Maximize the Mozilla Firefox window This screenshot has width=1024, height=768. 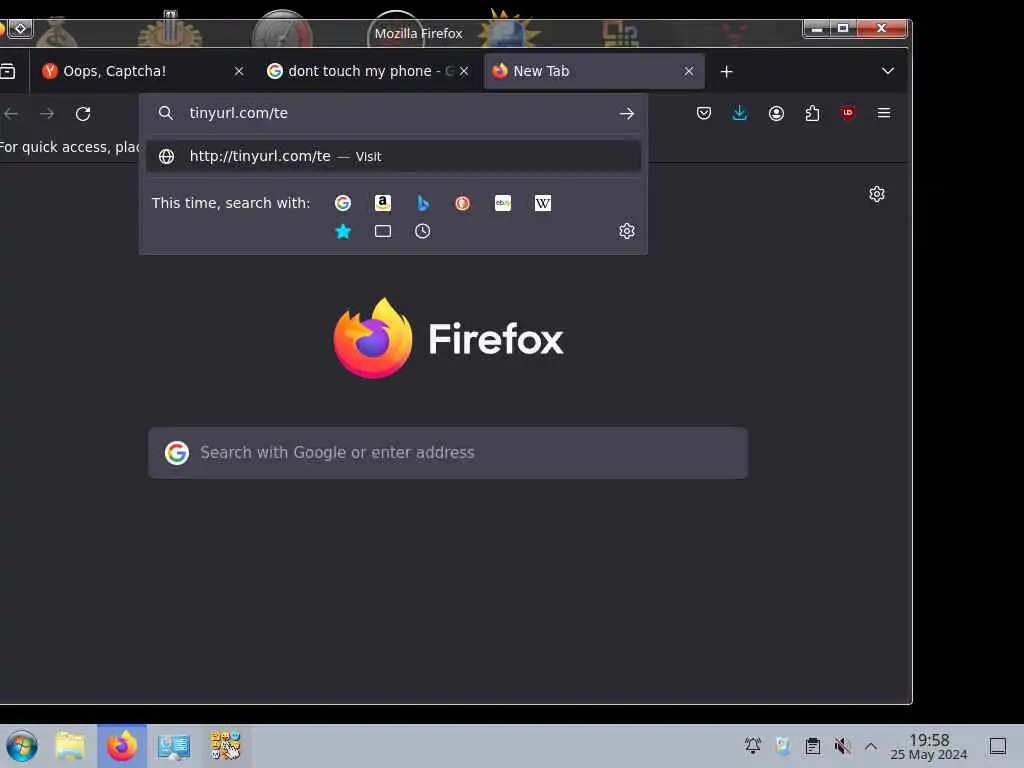(x=843, y=28)
